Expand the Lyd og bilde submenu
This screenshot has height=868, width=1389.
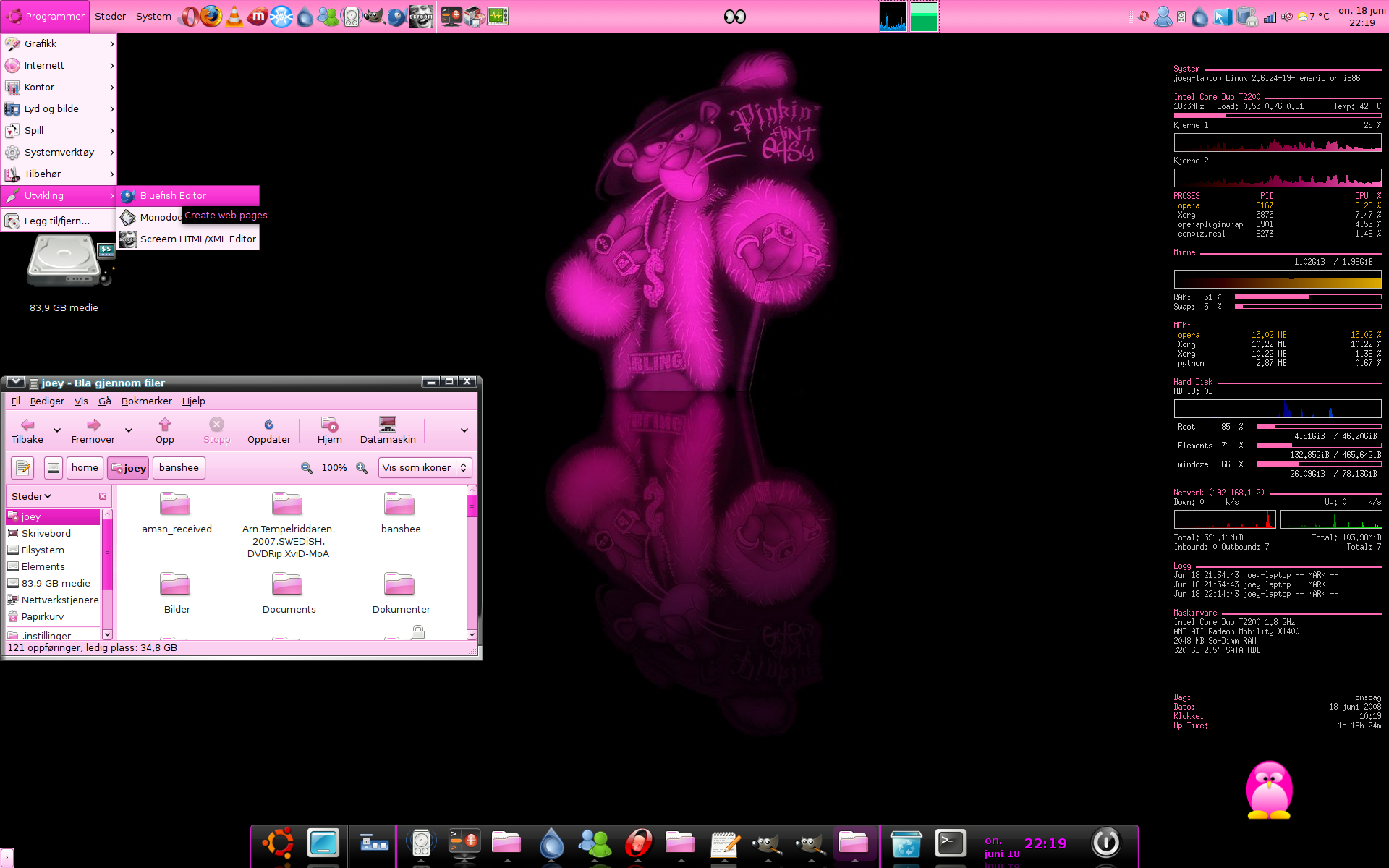tap(59, 109)
